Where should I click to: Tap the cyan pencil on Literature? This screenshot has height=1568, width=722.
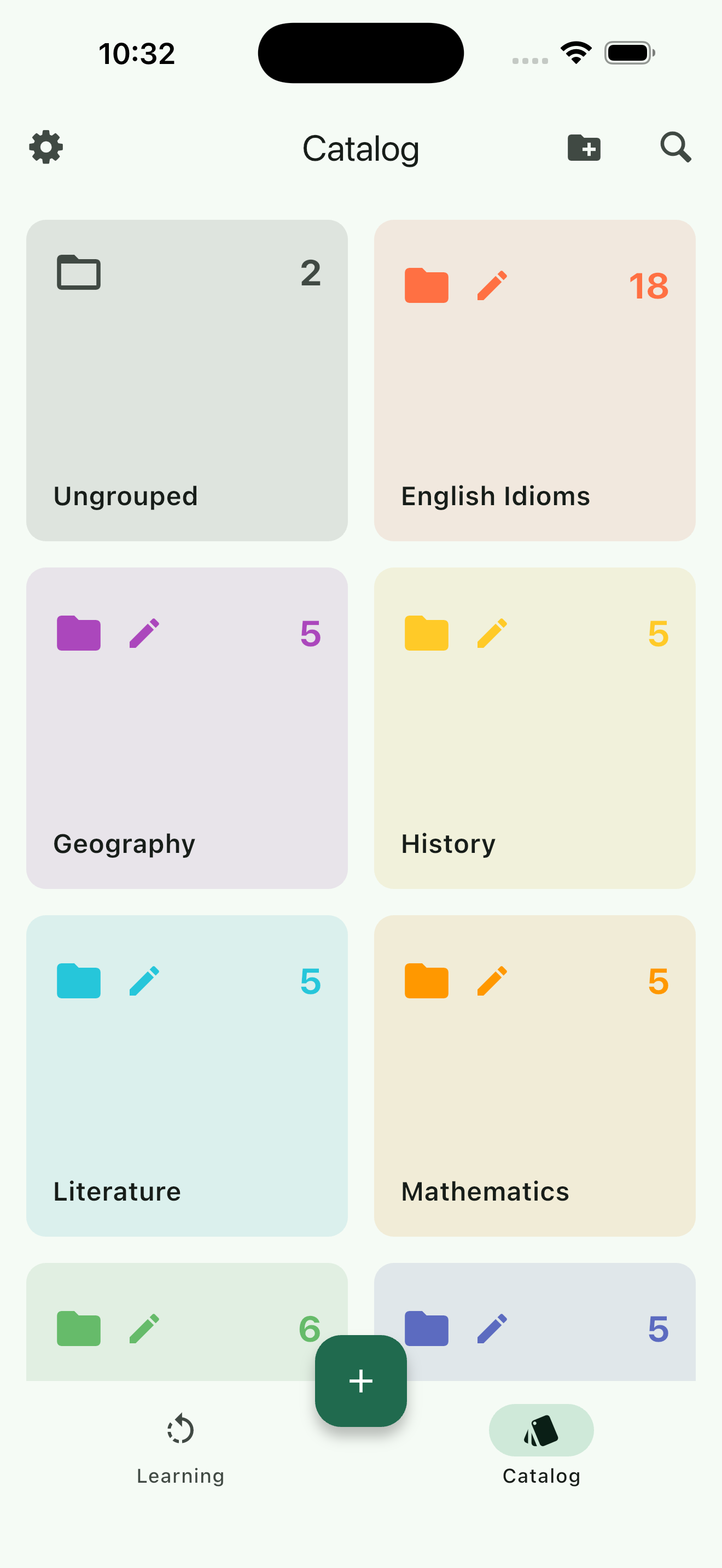pos(144,981)
